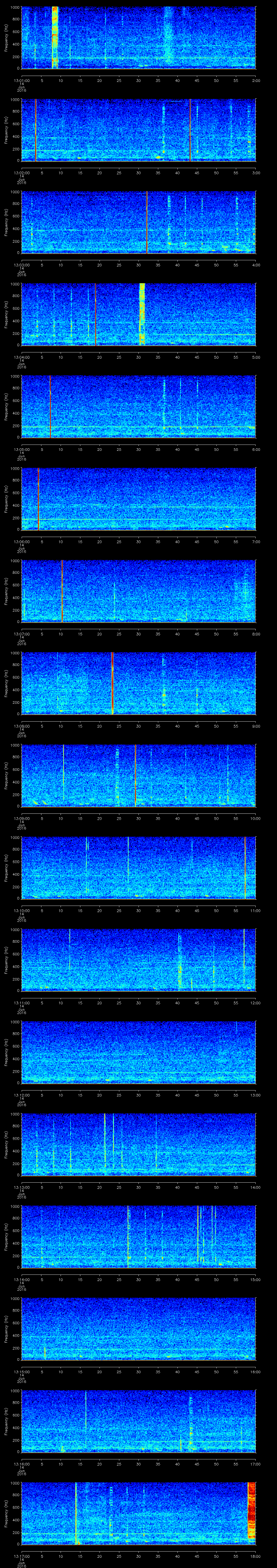277x1568 pixels.
Task: Select red line near 4 s in 13:02:00 spectrogram
Action: [x=36, y=130]
